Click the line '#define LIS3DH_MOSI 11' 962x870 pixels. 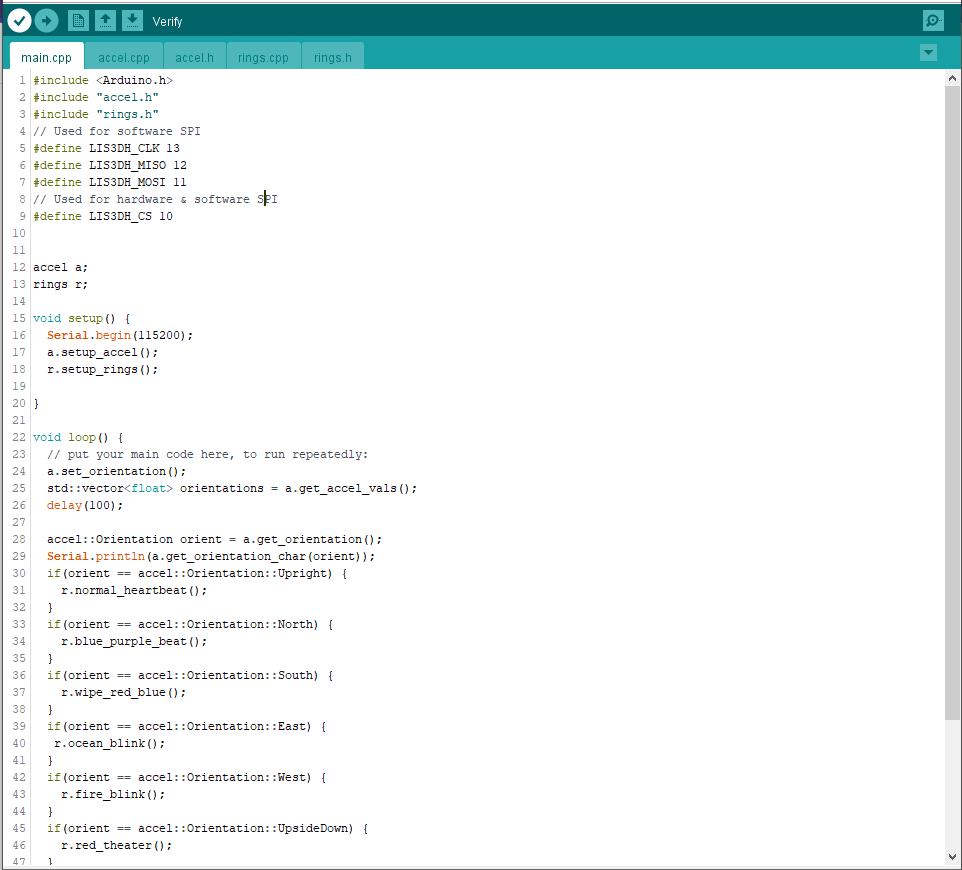[x=110, y=183]
